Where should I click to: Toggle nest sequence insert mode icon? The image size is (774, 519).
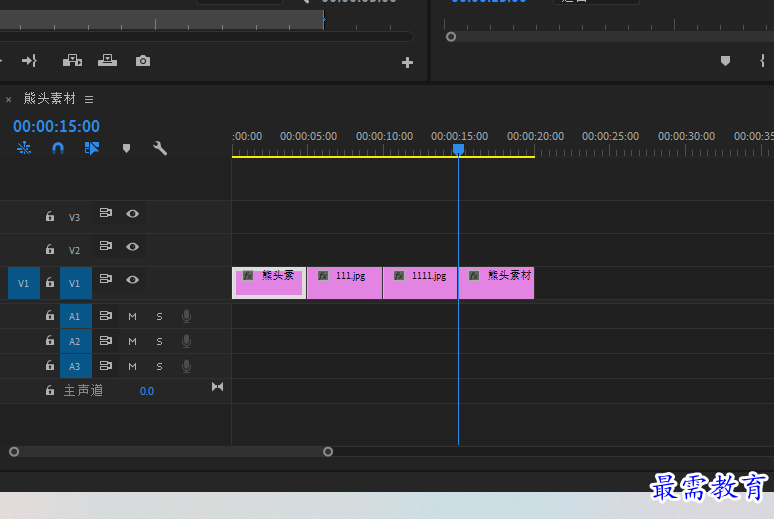coord(24,148)
